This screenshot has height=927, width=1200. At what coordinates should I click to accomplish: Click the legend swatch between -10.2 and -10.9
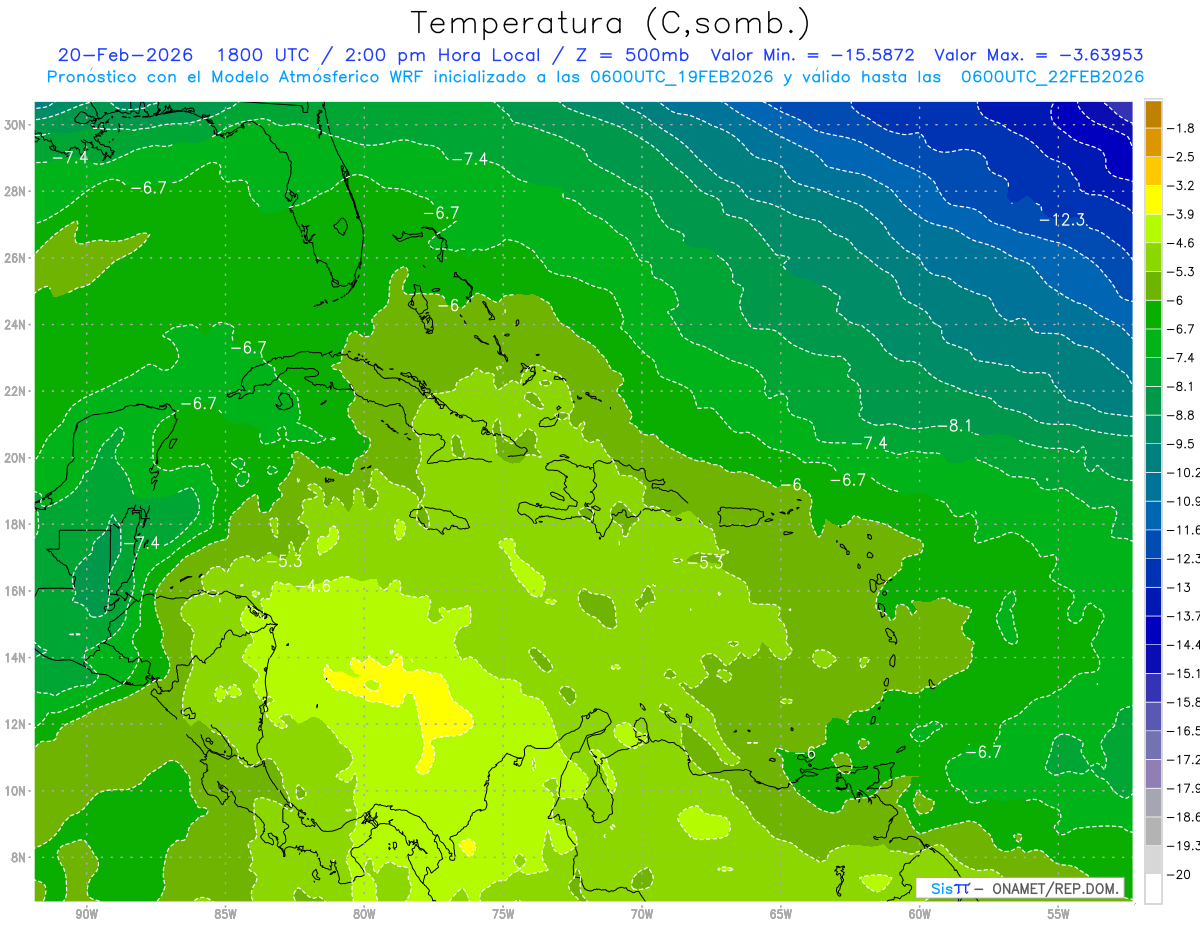click(x=1153, y=487)
